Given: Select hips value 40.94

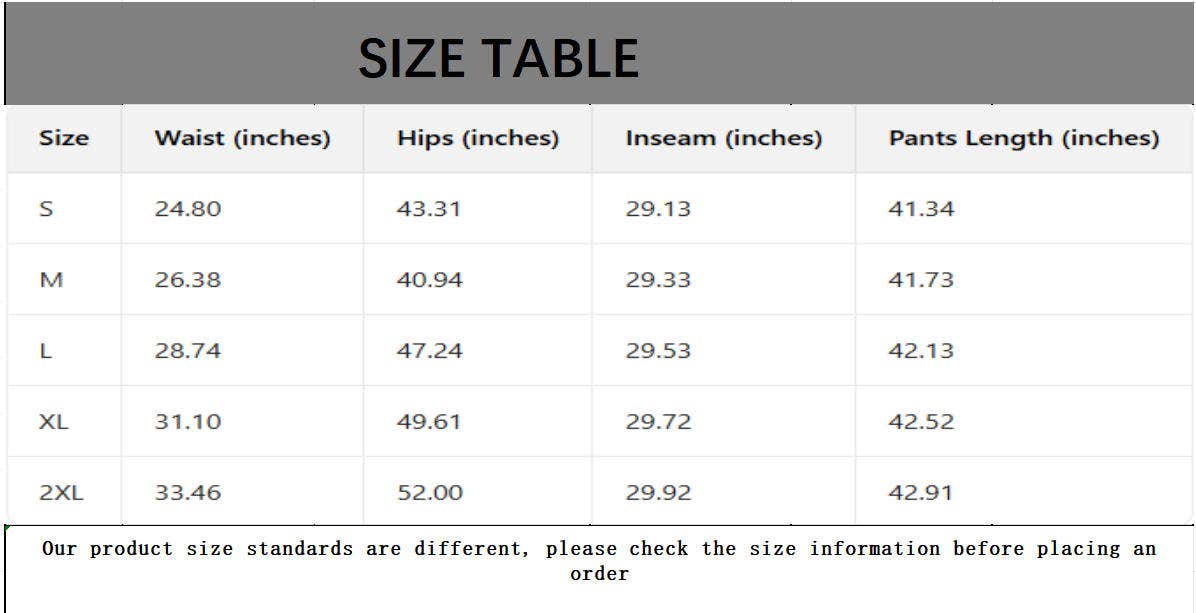Looking at the screenshot, I should click(x=430, y=280).
